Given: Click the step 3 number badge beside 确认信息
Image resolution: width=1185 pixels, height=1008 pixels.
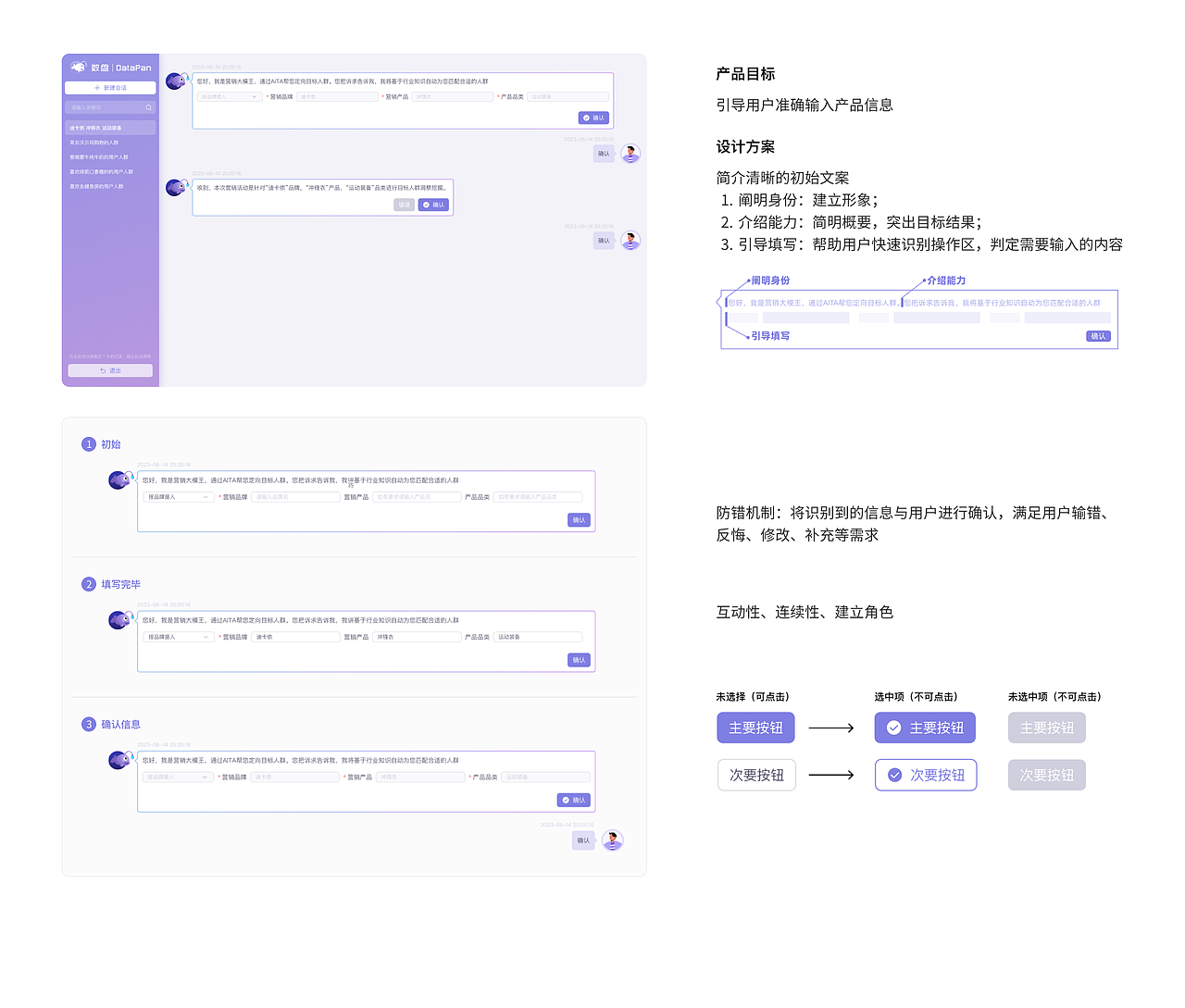Looking at the screenshot, I should point(89,724).
